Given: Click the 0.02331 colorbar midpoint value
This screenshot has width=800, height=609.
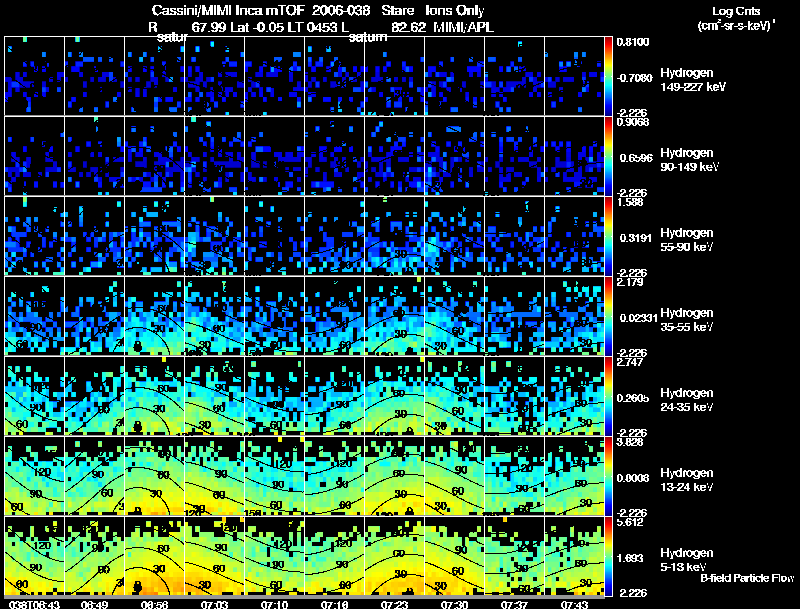Looking at the screenshot, I should [638, 318].
